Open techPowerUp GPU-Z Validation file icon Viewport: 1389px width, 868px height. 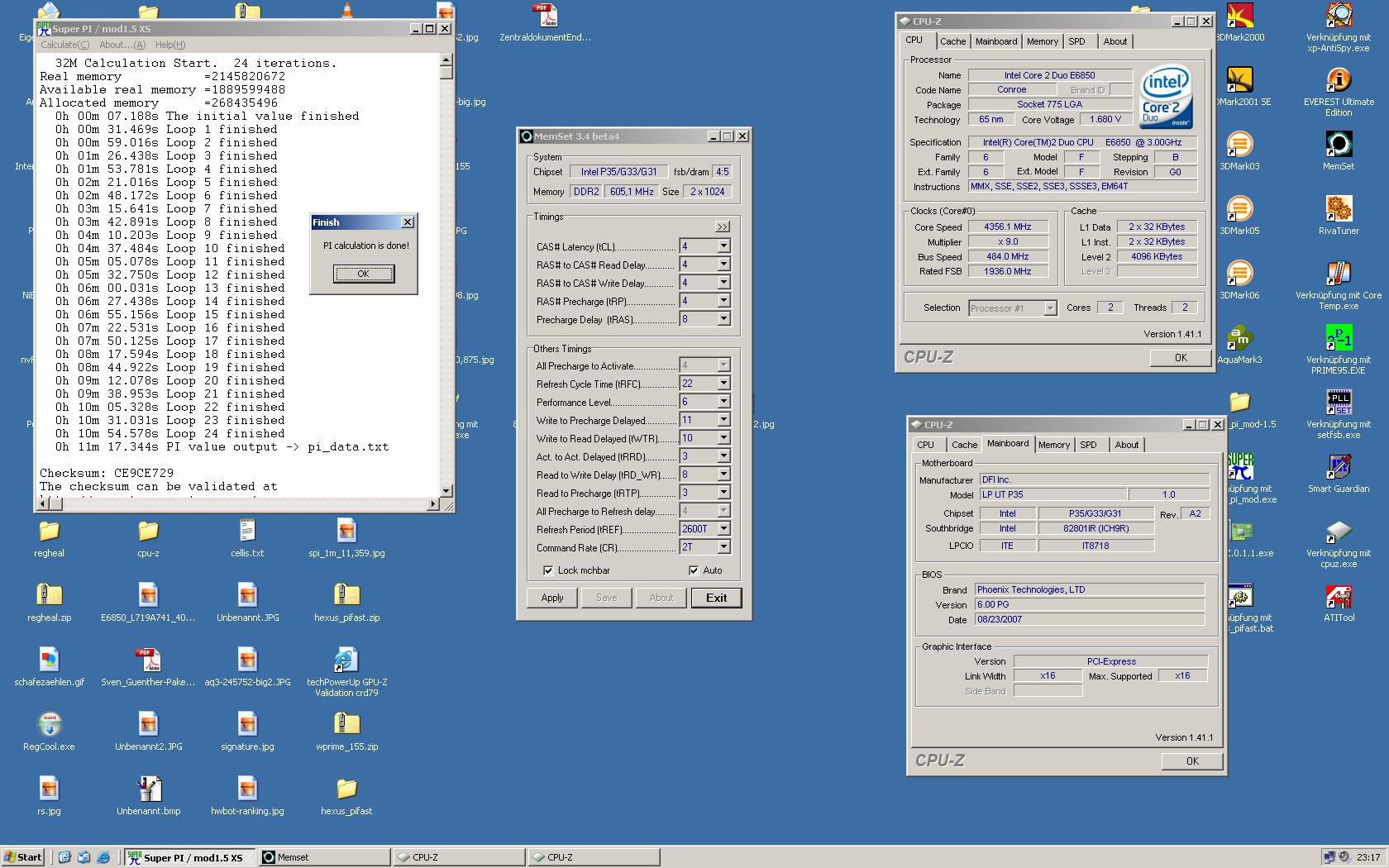pyautogui.click(x=346, y=660)
